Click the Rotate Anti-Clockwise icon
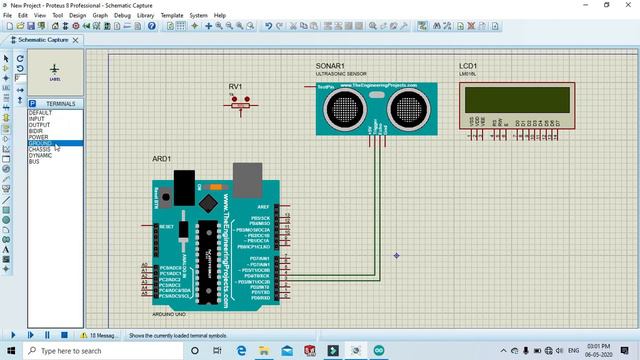640x360 pixels. coord(20,68)
